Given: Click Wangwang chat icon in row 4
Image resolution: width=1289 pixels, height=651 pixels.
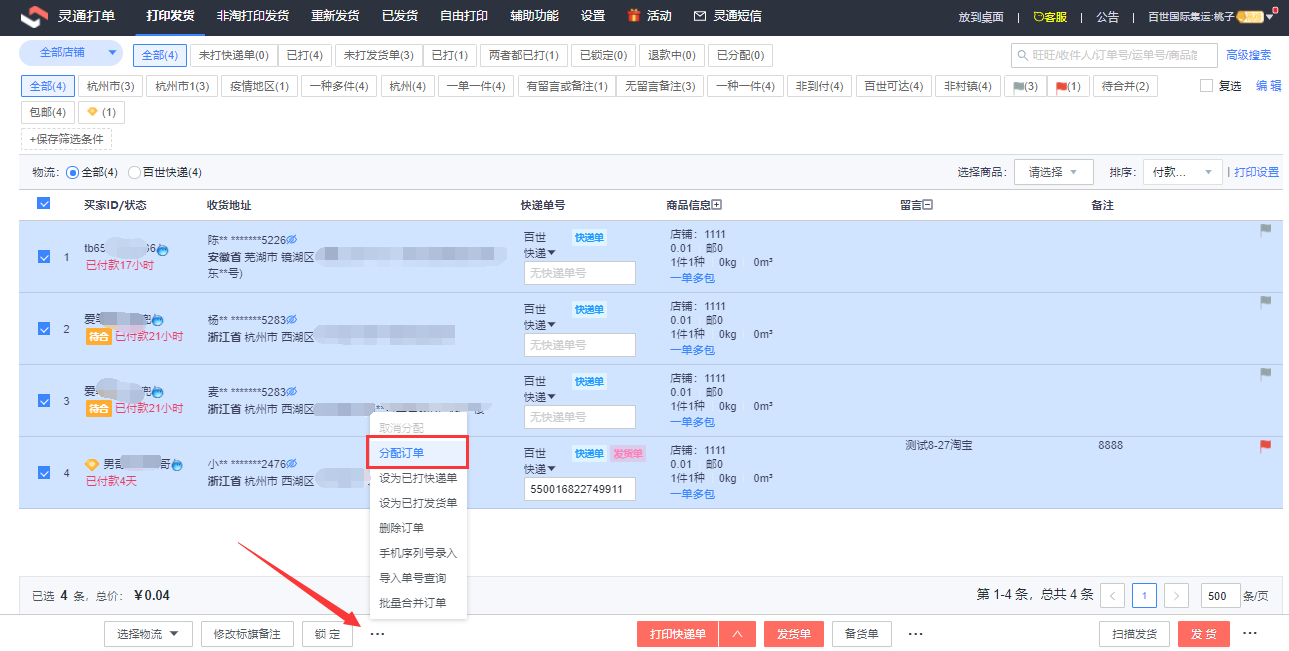Looking at the screenshot, I should 177,465.
